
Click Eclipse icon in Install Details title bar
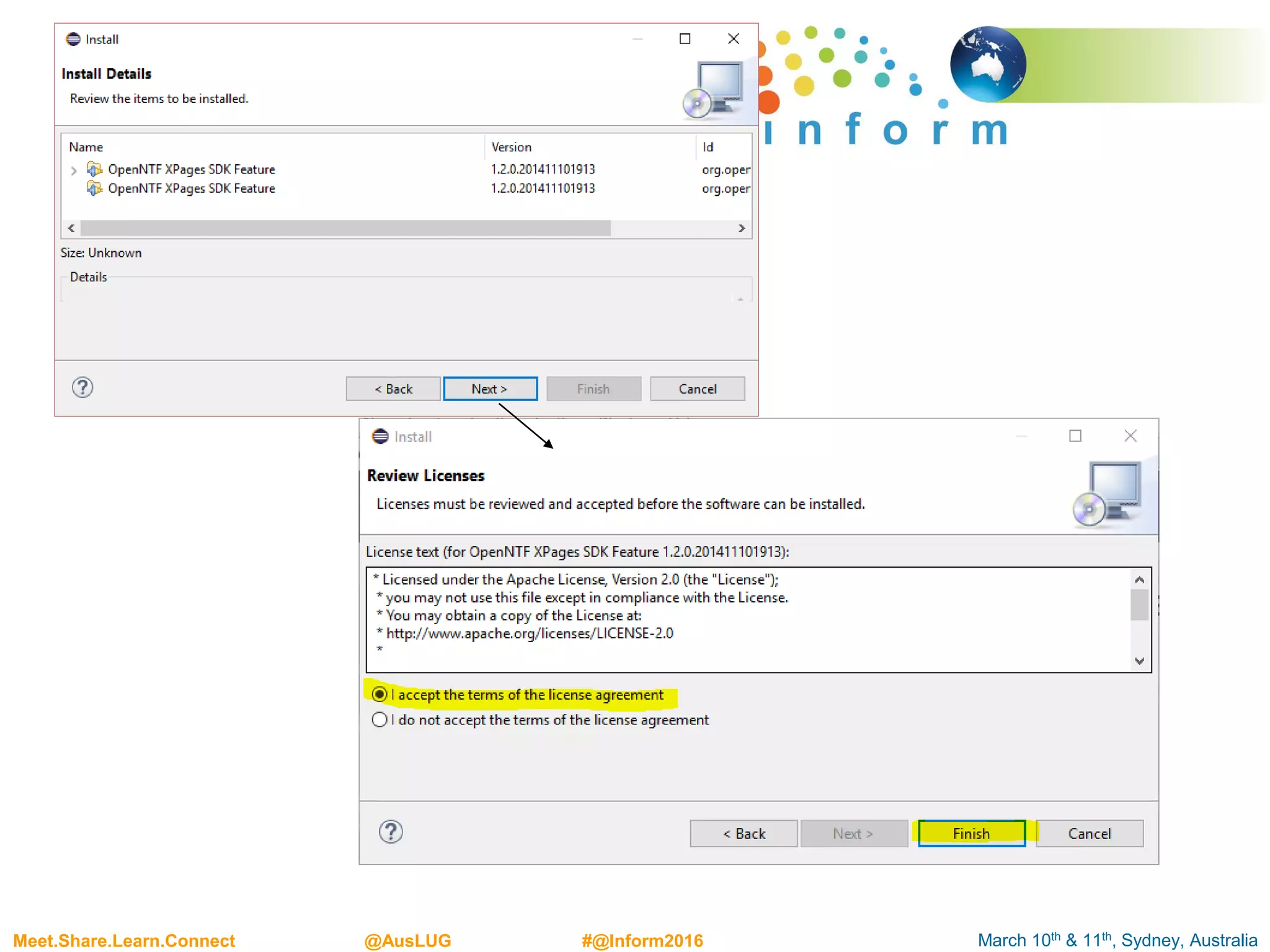pos(73,39)
